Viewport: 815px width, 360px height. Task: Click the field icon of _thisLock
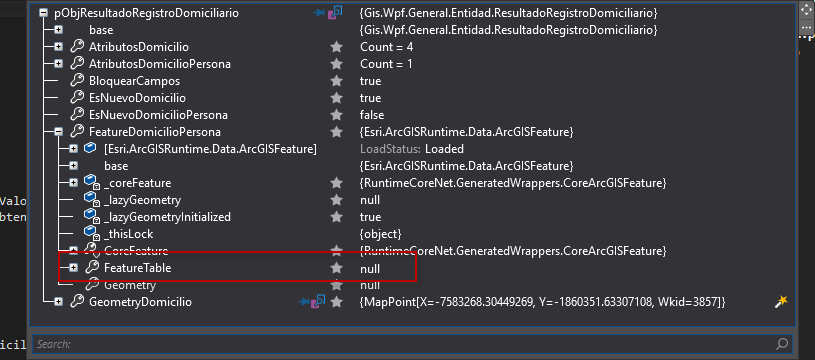91,234
